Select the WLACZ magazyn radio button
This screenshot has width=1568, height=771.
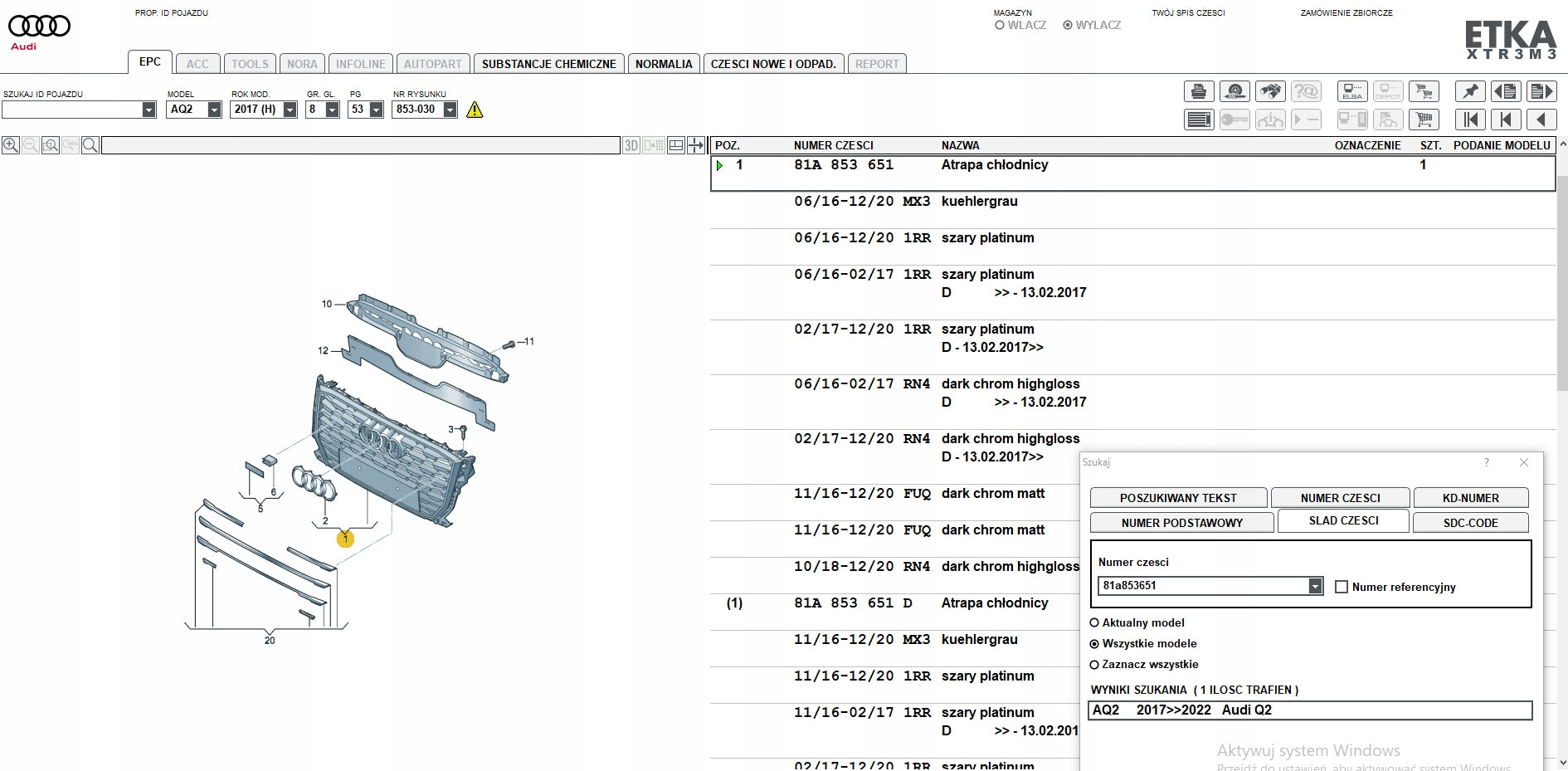click(x=1000, y=25)
